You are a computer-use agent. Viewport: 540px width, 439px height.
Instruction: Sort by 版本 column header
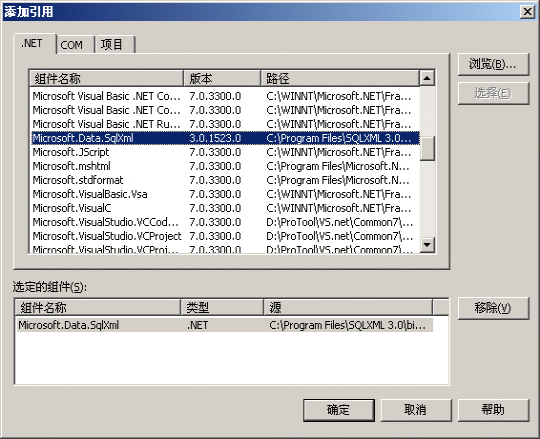pos(222,79)
